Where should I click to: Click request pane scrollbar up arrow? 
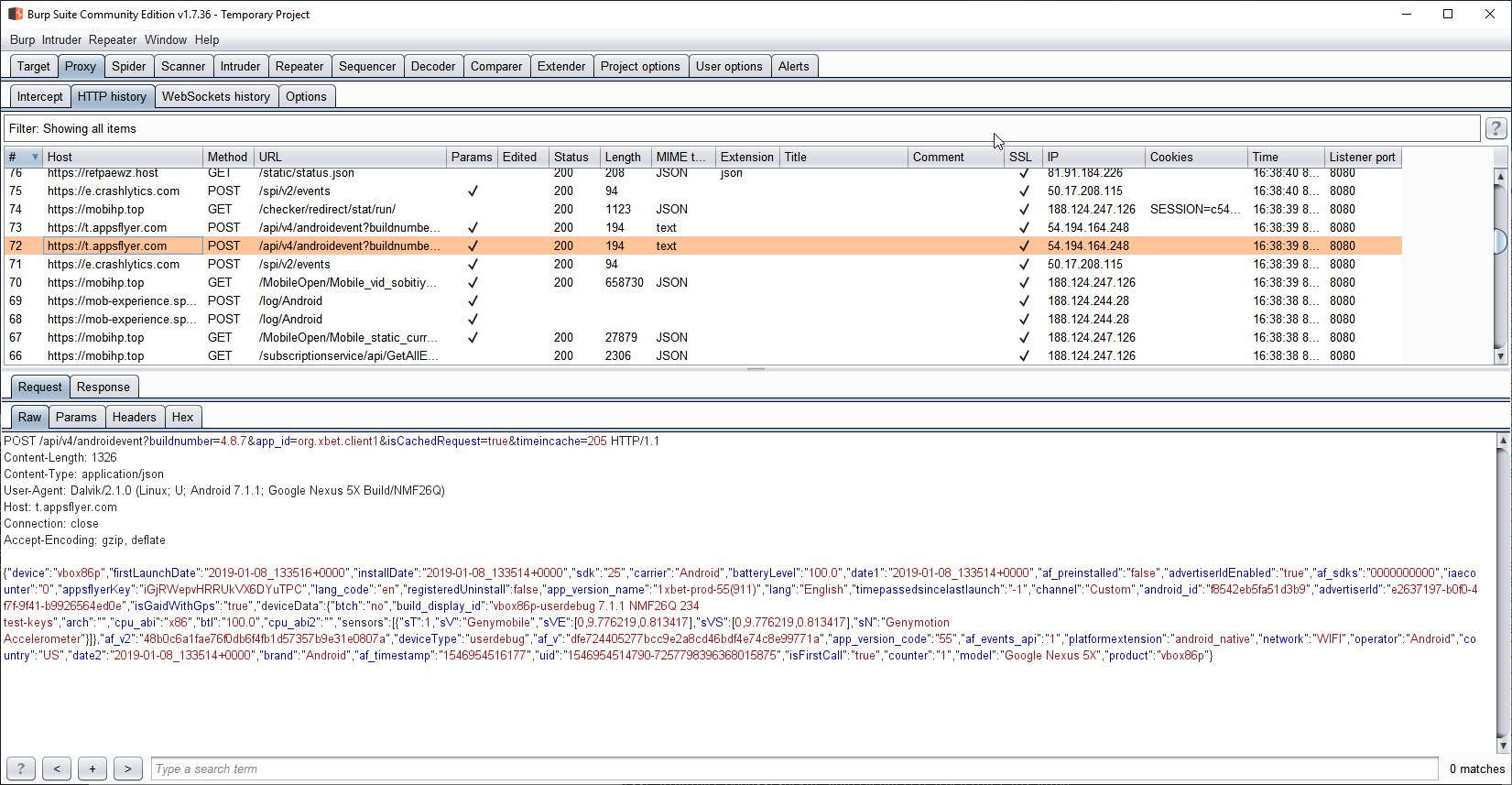1502,441
